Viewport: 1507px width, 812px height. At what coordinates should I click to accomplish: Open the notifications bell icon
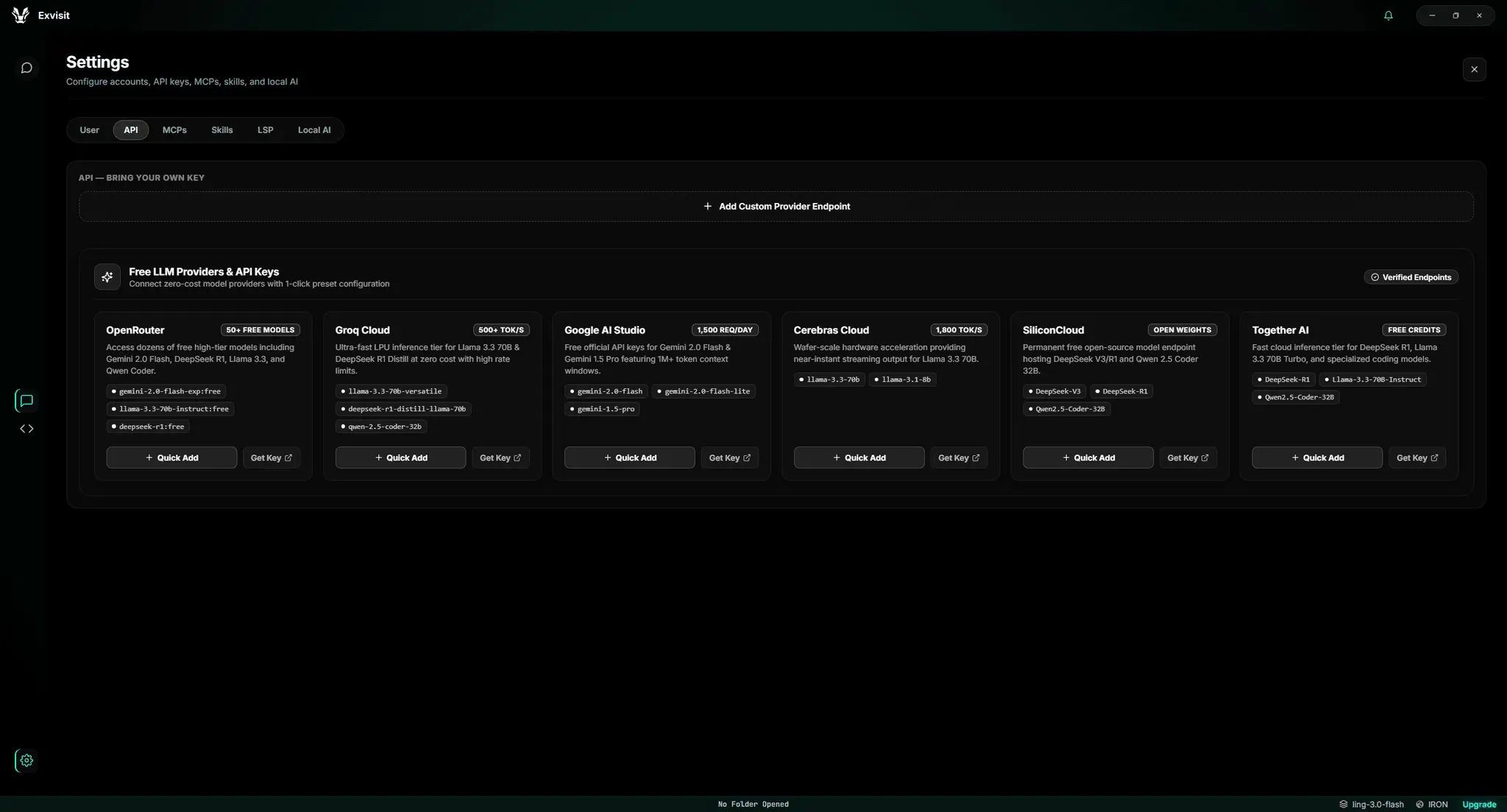click(1389, 15)
